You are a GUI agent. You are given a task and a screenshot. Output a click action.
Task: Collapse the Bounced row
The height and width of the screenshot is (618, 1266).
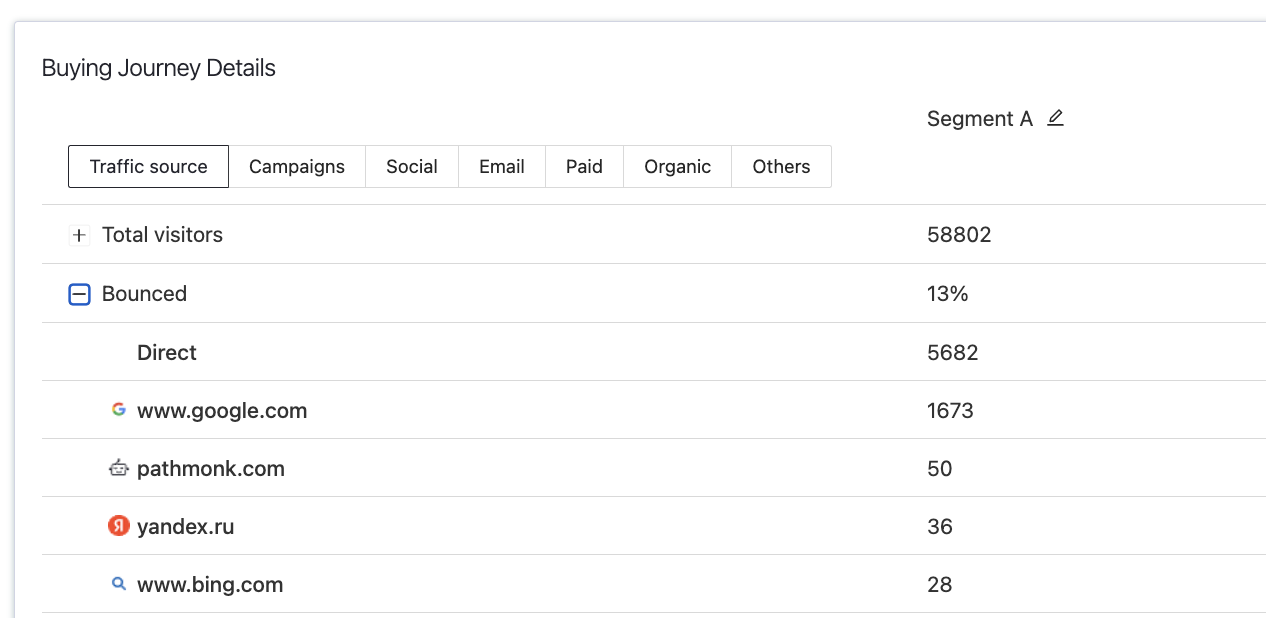click(79, 294)
